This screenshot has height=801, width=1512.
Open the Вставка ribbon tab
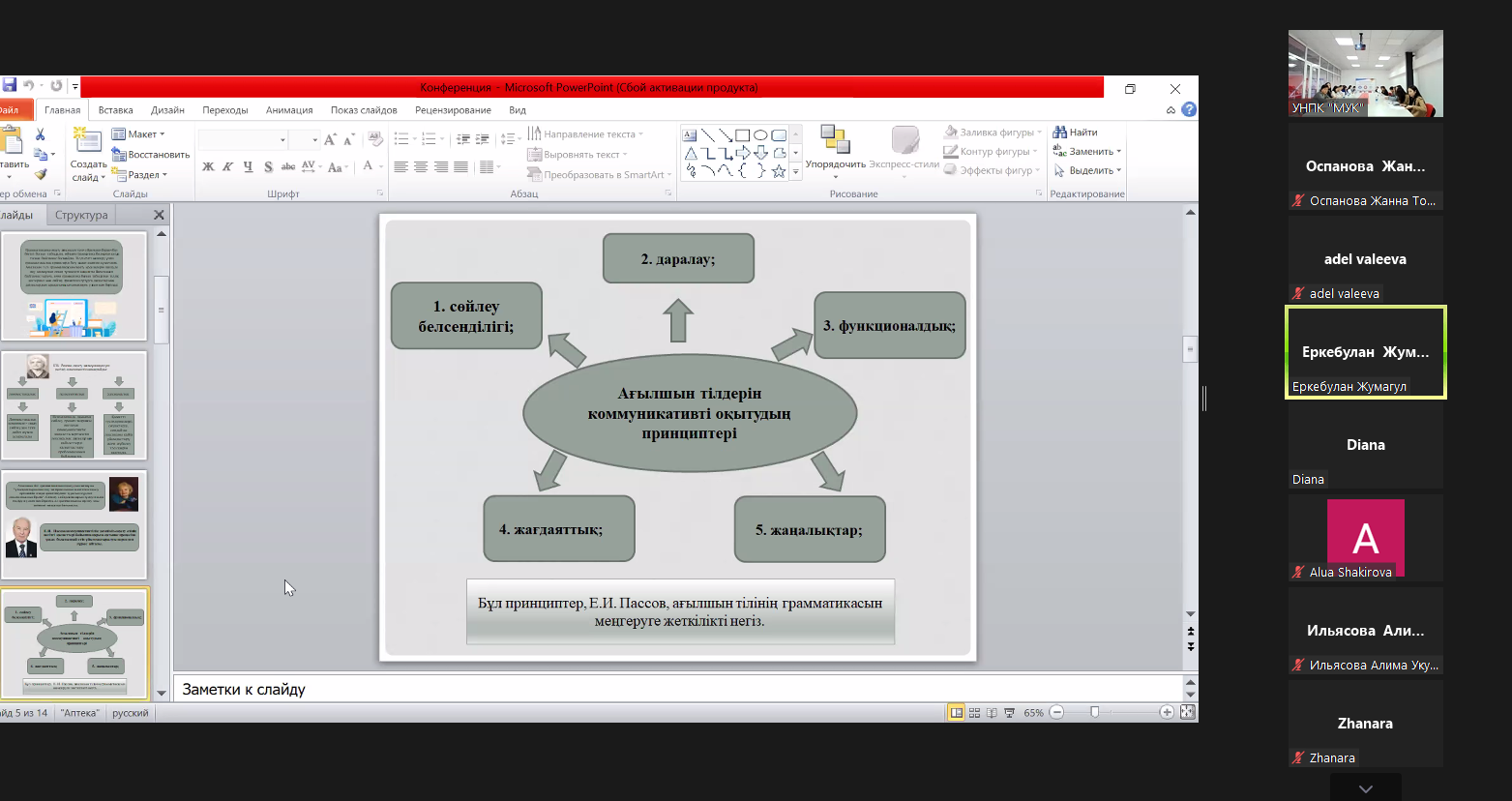coord(115,110)
